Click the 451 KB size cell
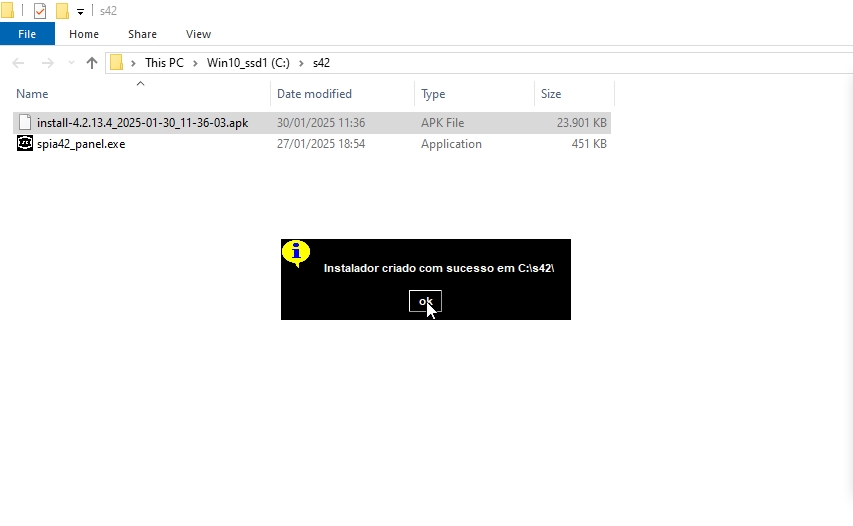 tap(589, 144)
